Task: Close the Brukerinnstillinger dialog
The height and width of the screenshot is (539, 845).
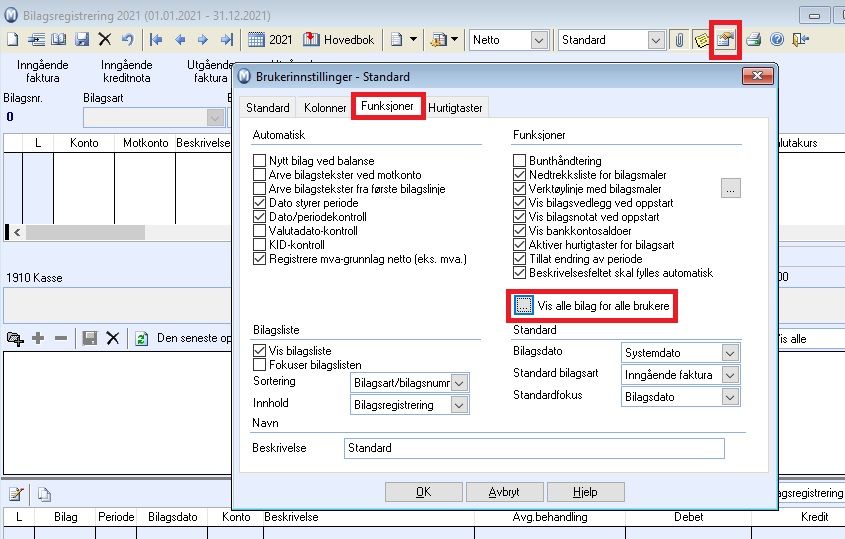Action: [x=758, y=76]
